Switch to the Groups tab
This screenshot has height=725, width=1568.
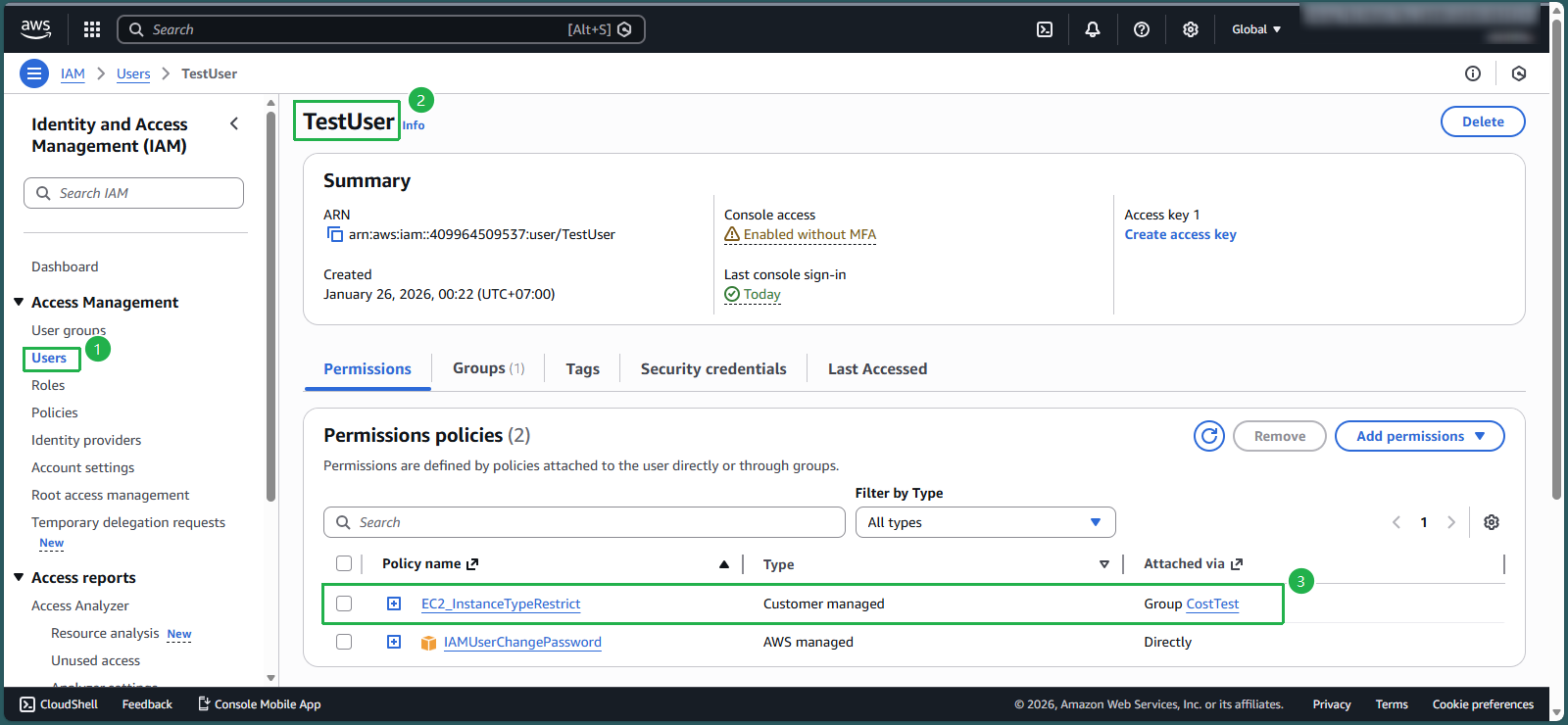pyautogui.click(x=488, y=368)
